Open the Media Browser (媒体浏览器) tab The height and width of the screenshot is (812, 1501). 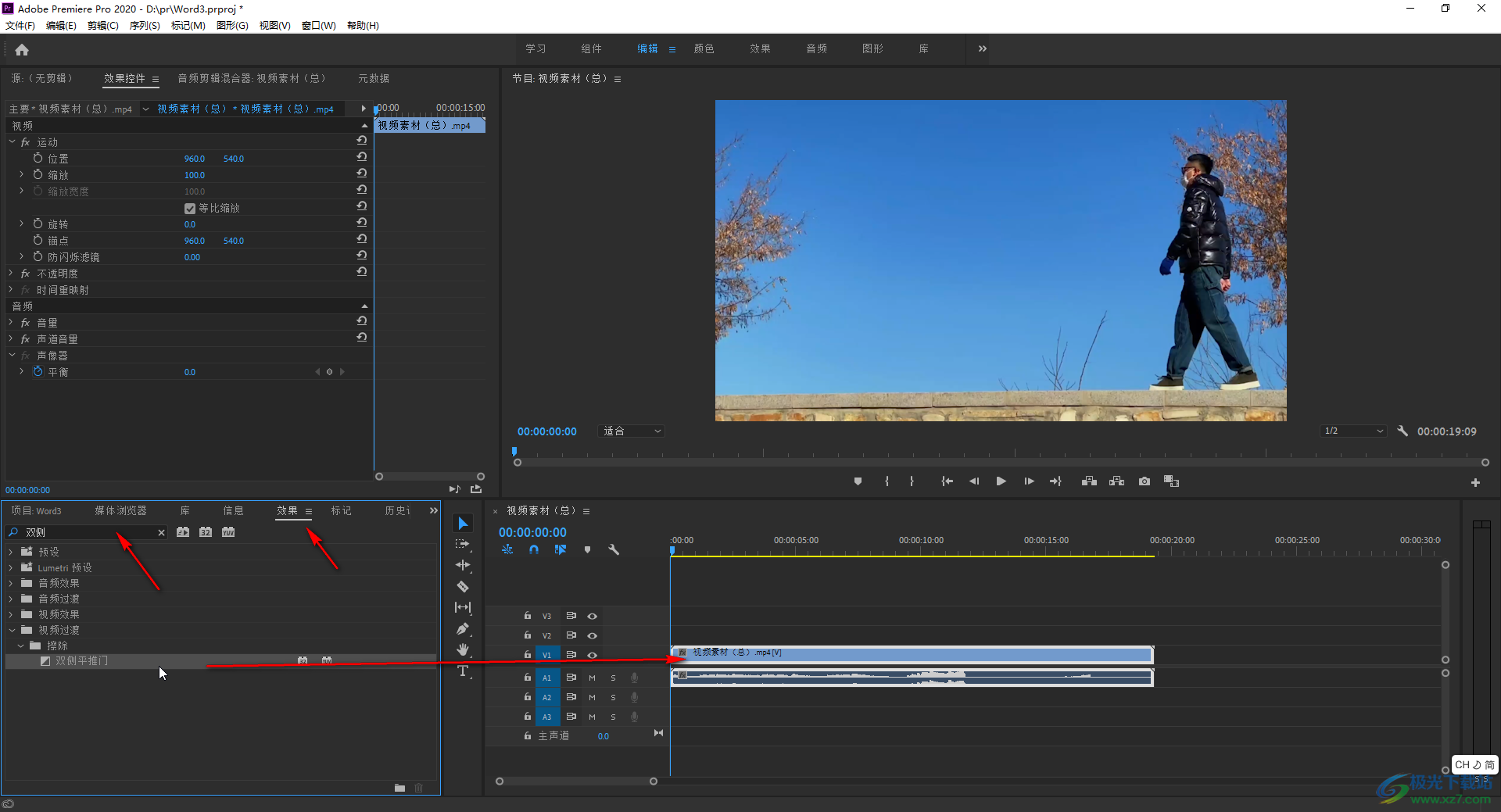pos(120,510)
